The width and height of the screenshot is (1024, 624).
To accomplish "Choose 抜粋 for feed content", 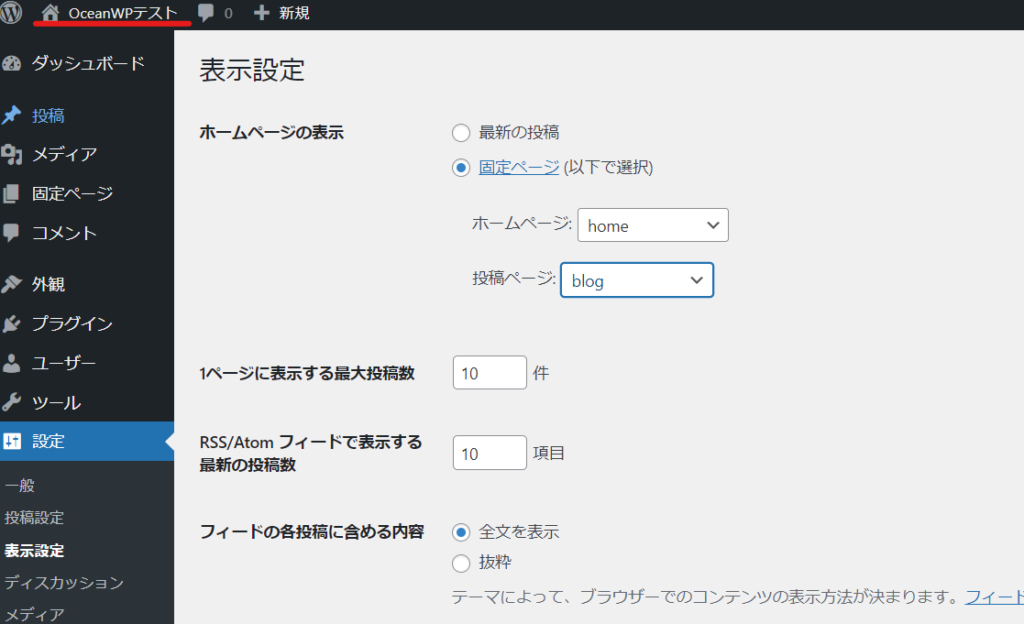I will click(461, 563).
